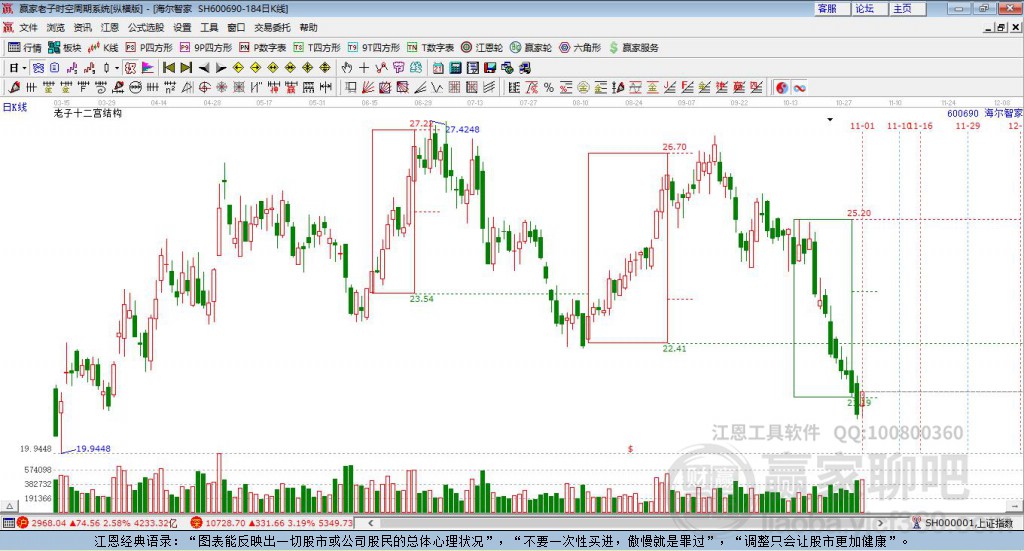Open the 帮助 menu

click(308, 27)
